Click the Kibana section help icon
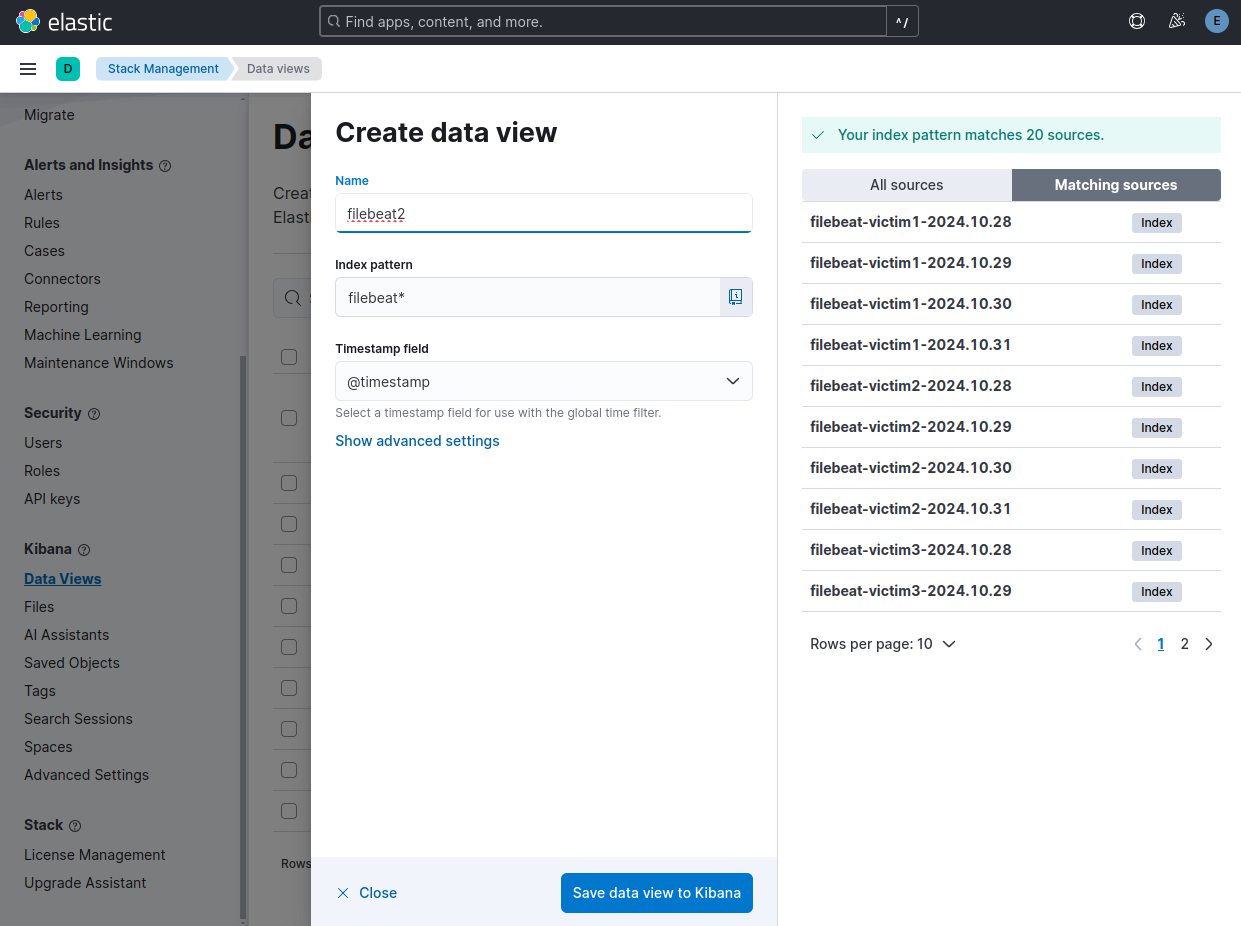Viewport: 1241px width, 926px height. pos(84,550)
